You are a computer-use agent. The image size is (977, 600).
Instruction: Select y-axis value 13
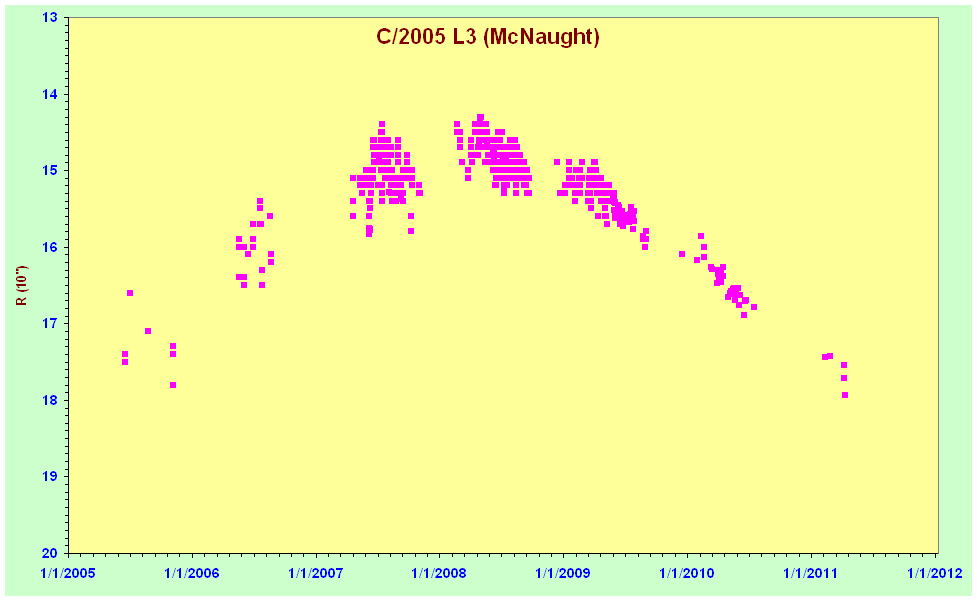(x=50, y=17)
